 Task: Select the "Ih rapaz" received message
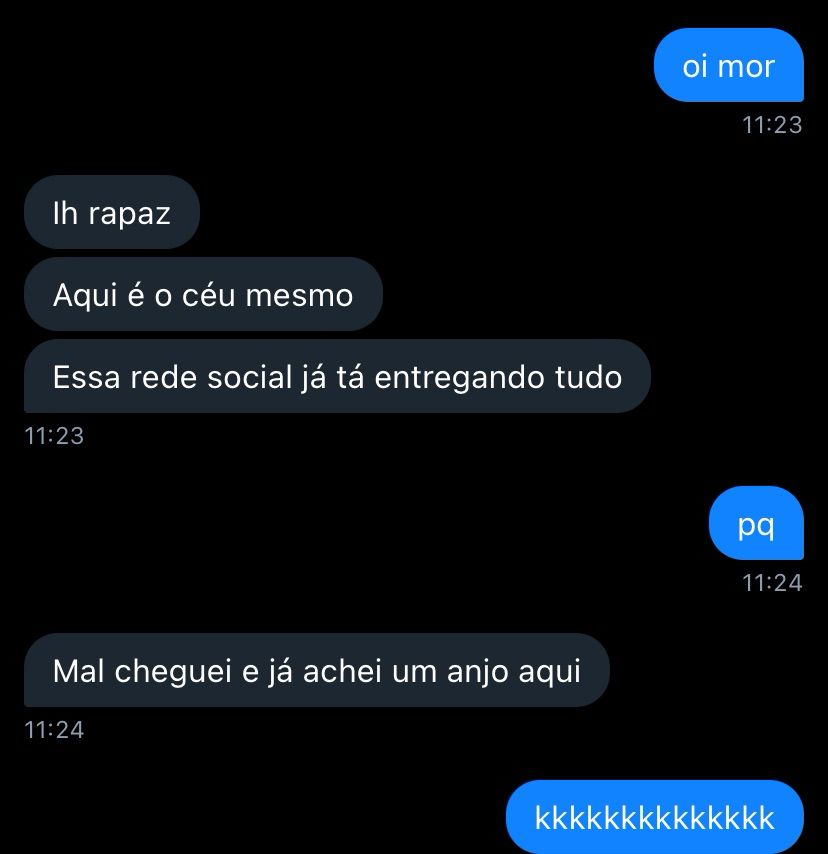(x=112, y=212)
